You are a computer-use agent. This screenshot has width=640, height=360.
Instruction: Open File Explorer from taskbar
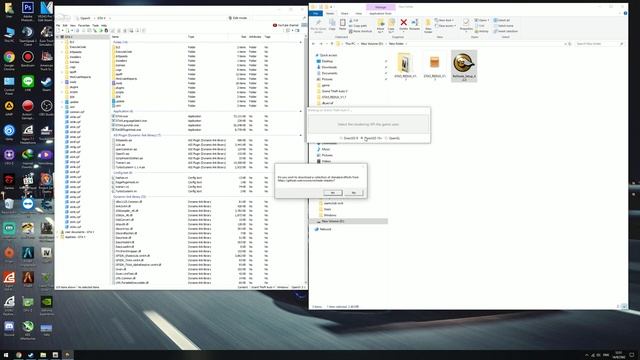coord(43,355)
